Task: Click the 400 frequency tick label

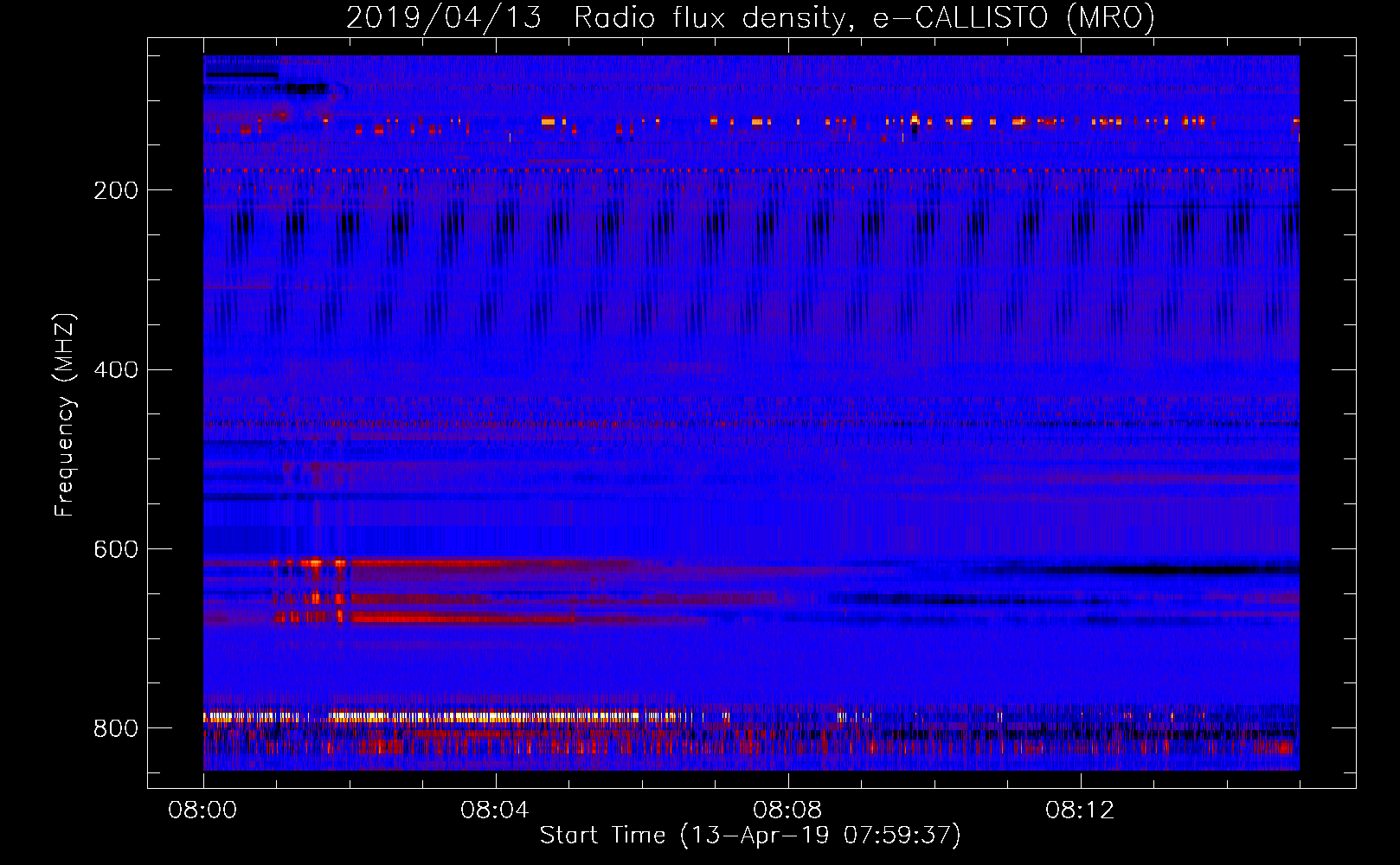Action: point(116,370)
